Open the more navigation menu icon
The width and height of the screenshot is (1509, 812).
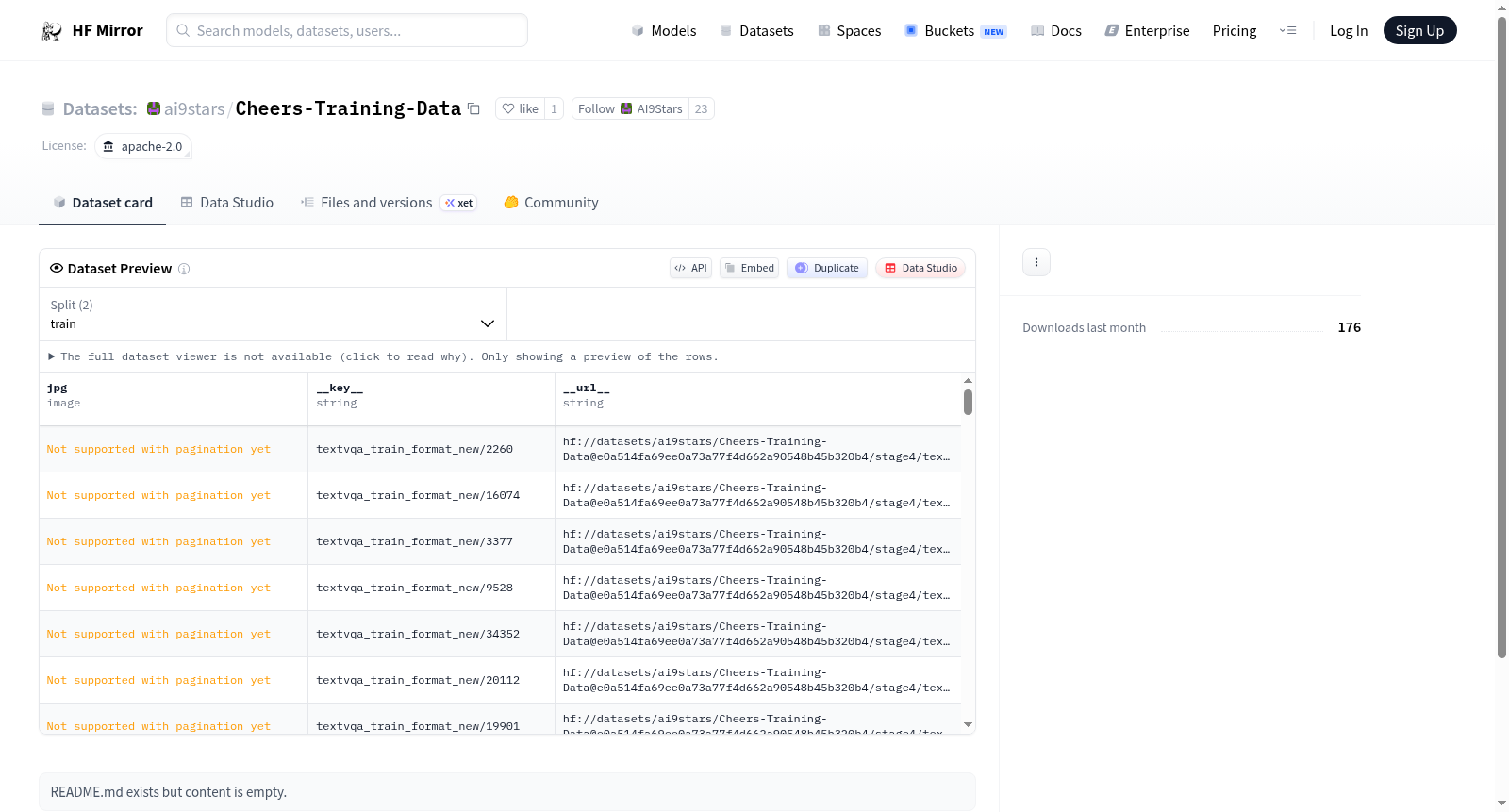[1287, 31]
